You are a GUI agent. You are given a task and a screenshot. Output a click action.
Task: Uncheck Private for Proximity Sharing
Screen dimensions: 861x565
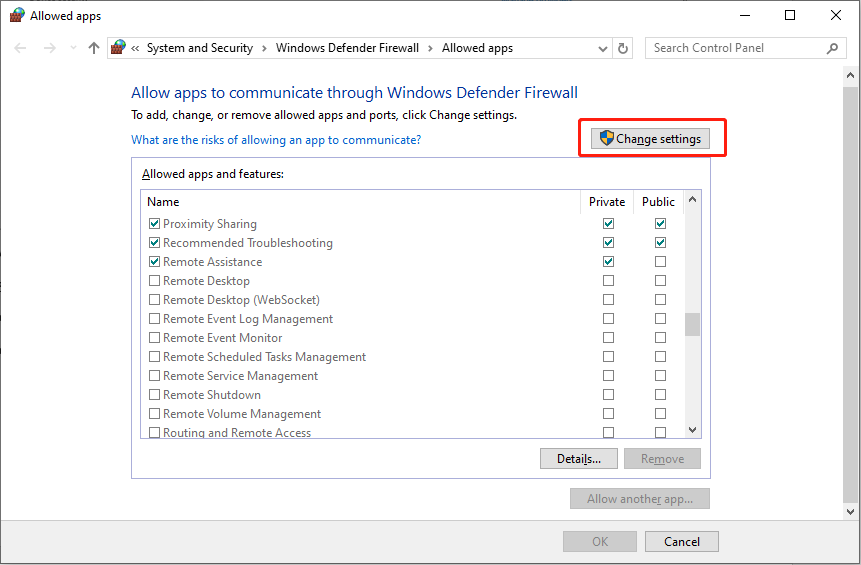pyautogui.click(x=608, y=223)
